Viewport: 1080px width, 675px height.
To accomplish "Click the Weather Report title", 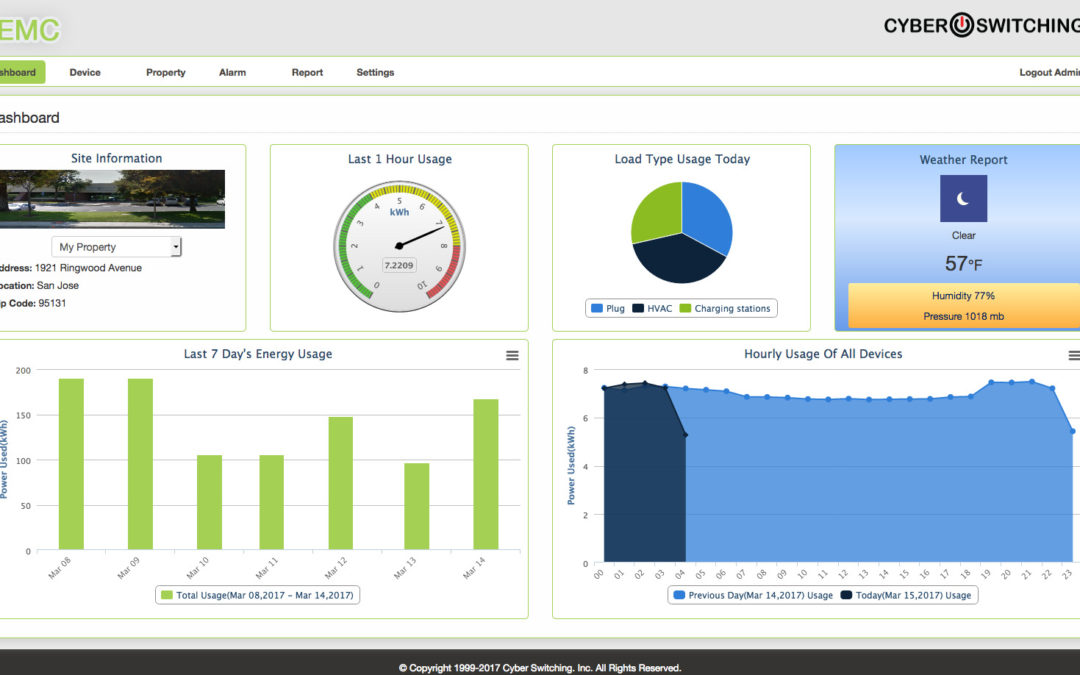I will (x=963, y=160).
